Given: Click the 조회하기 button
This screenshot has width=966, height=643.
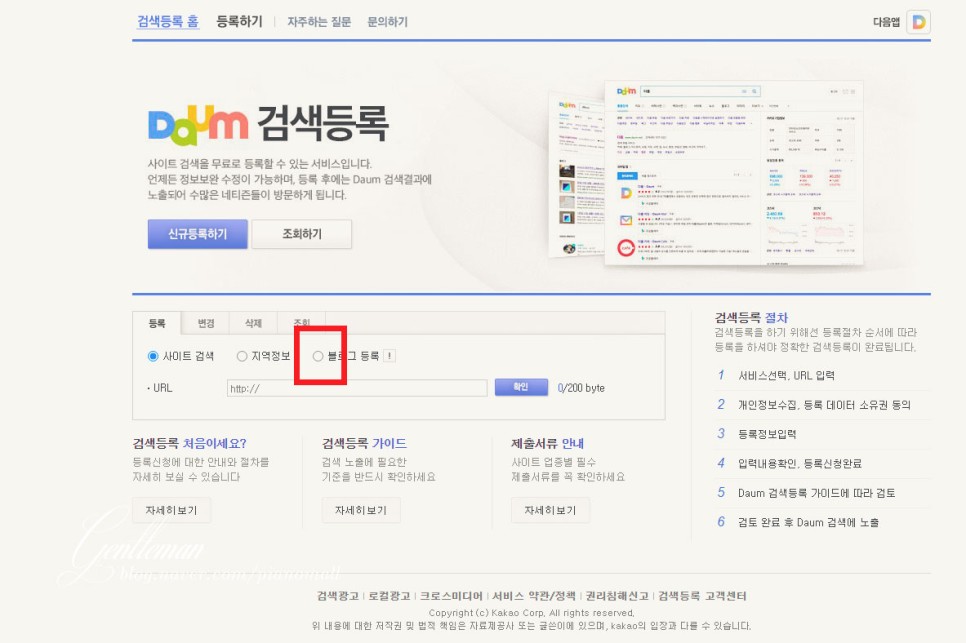Looking at the screenshot, I should tap(302, 234).
